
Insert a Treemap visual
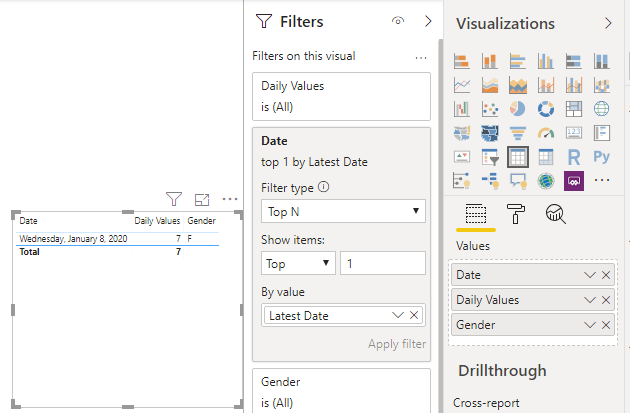[x=574, y=108]
